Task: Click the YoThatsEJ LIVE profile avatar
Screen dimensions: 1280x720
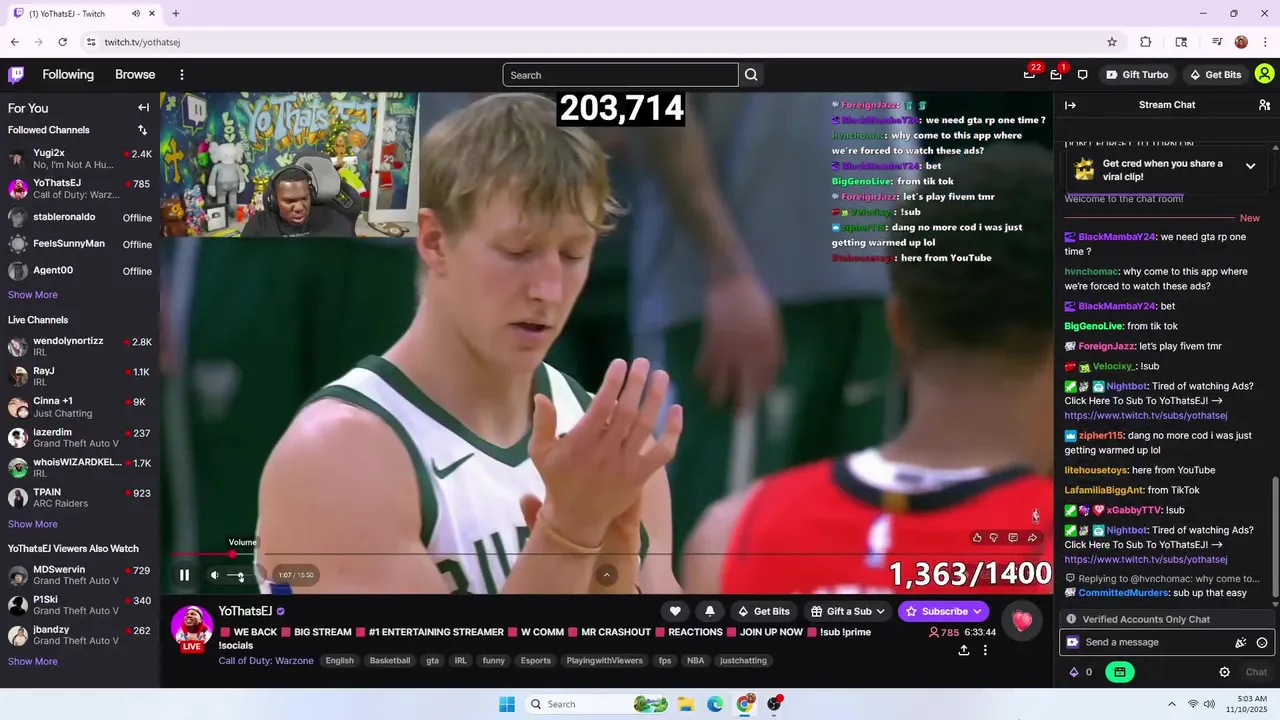Action: (191, 626)
